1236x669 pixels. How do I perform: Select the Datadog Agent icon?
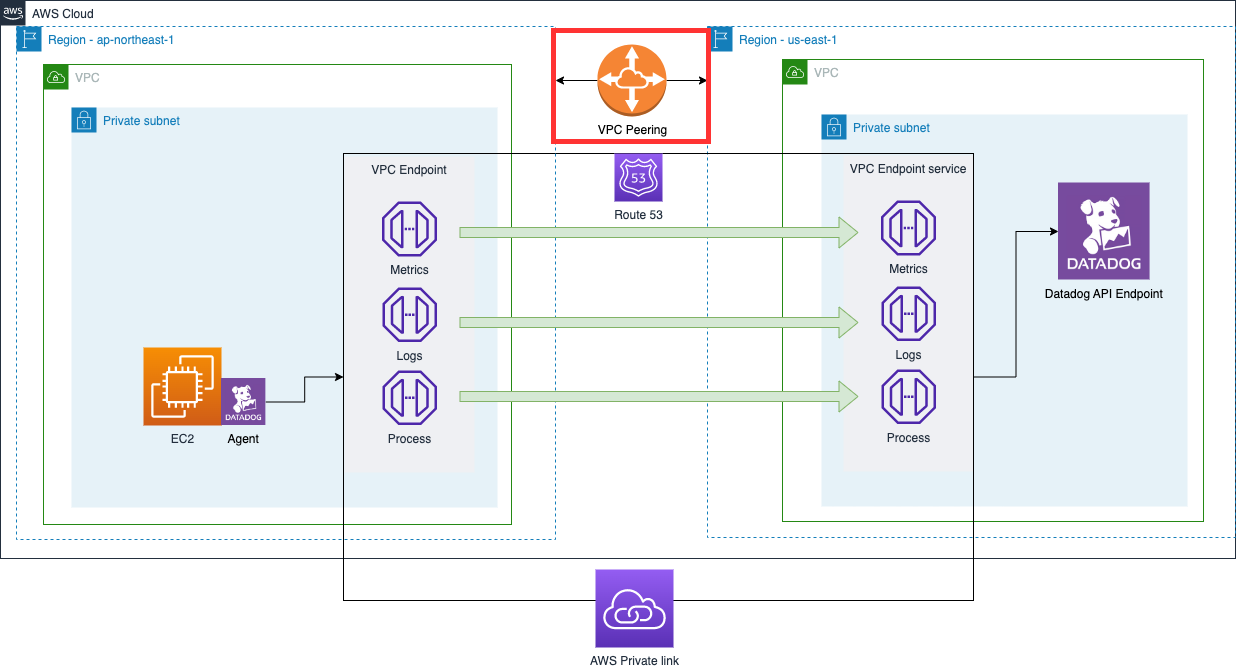243,403
